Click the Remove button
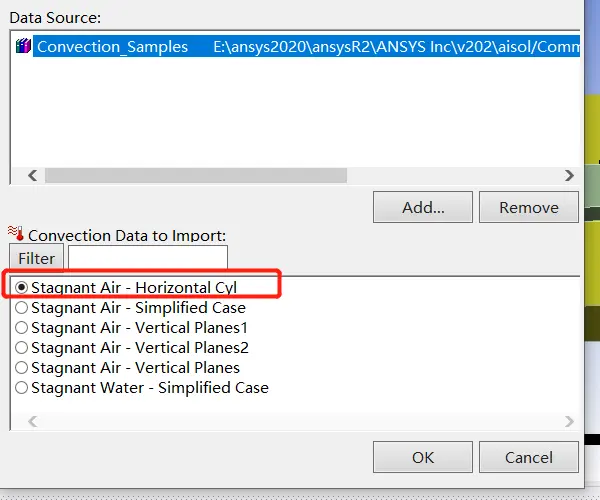600x500 pixels. tap(529, 207)
